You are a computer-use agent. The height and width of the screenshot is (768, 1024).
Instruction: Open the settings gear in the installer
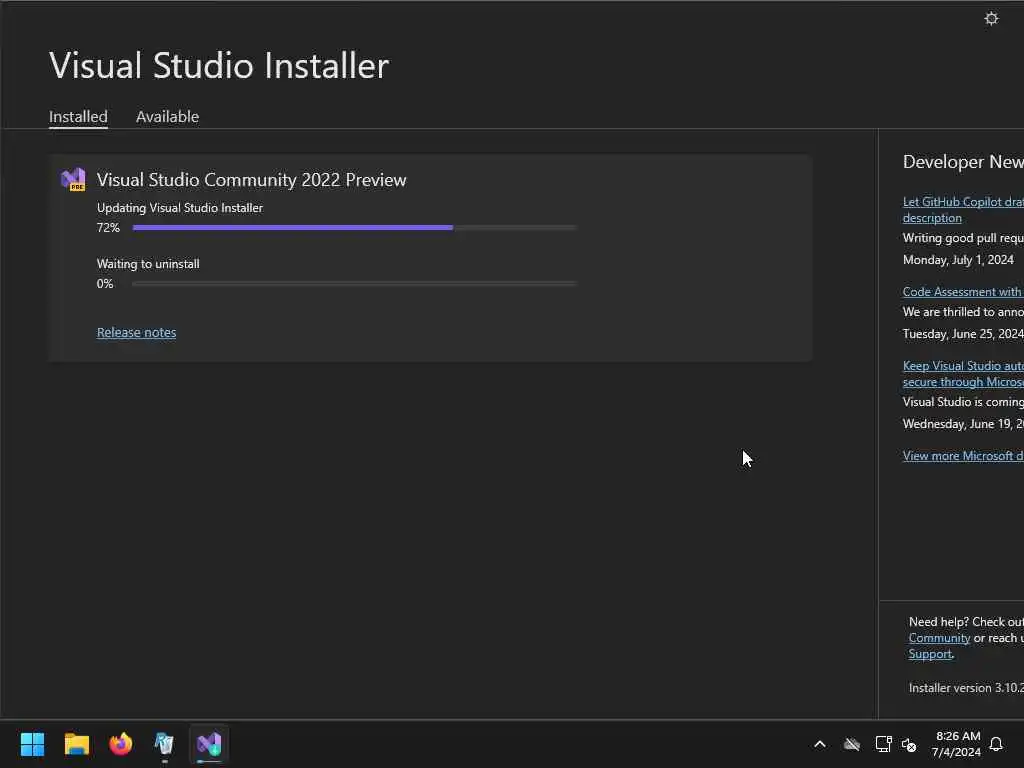pos(991,18)
